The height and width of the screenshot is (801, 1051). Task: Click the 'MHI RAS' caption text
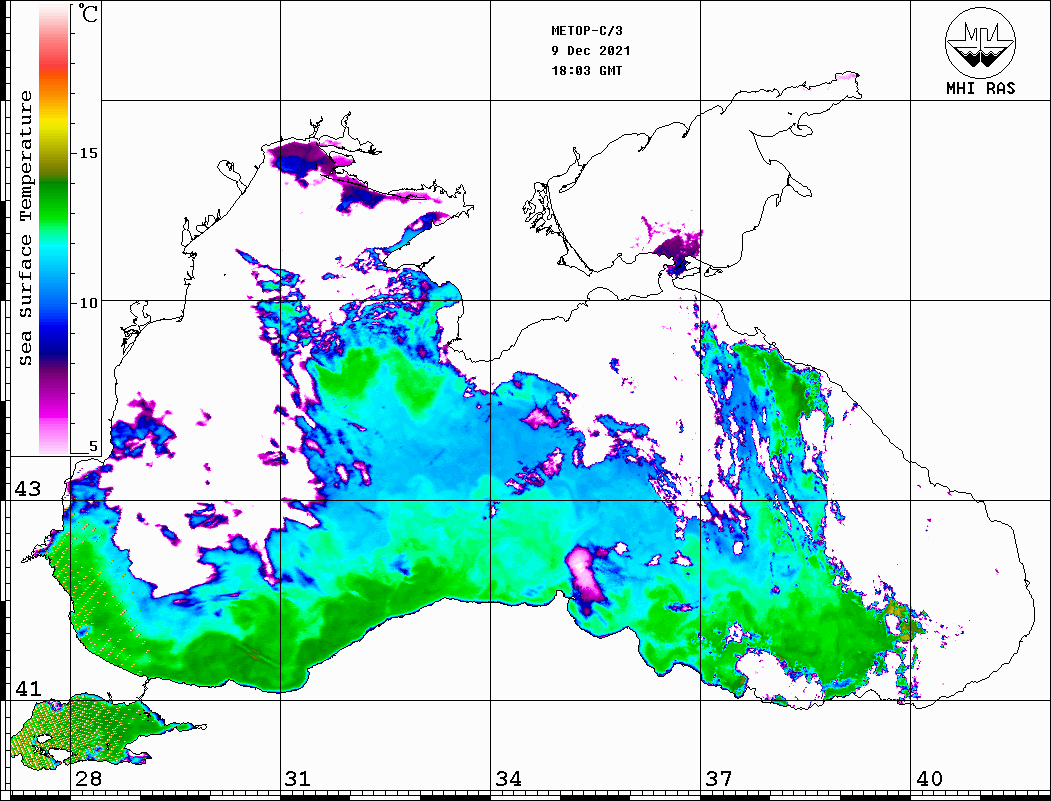pyautogui.click(x=981, y=88)
